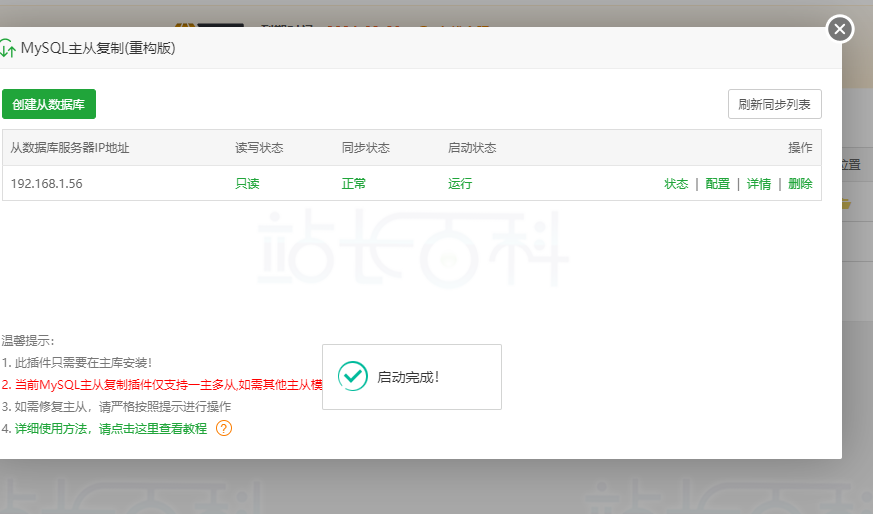Viewport: 873px width, 514px height.
Task: Click the 正常 sync status value
Action: [x=354, y=184]
